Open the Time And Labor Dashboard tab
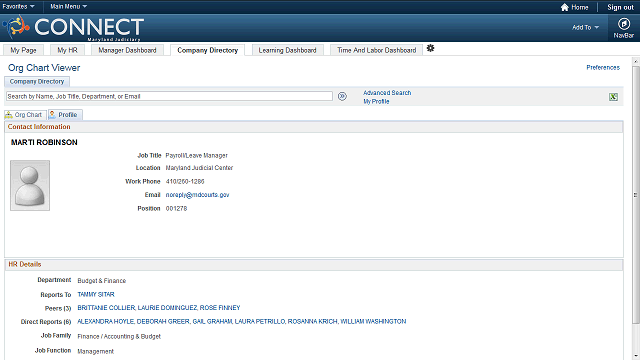Image resolution: width=640 pixels, height=360 pixels. coord(376,50)
